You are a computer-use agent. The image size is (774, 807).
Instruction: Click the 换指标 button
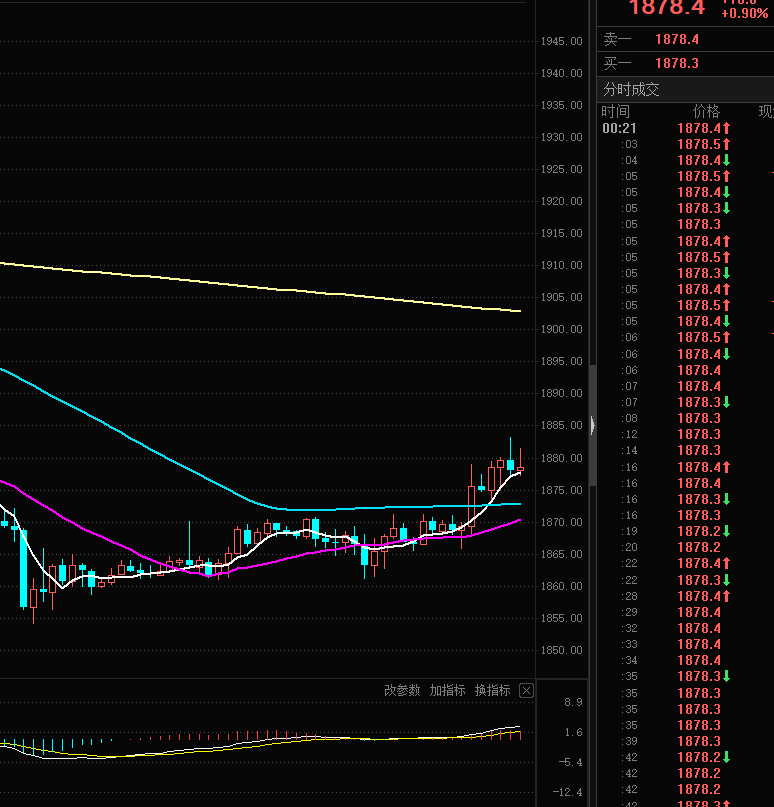(492, 690)
